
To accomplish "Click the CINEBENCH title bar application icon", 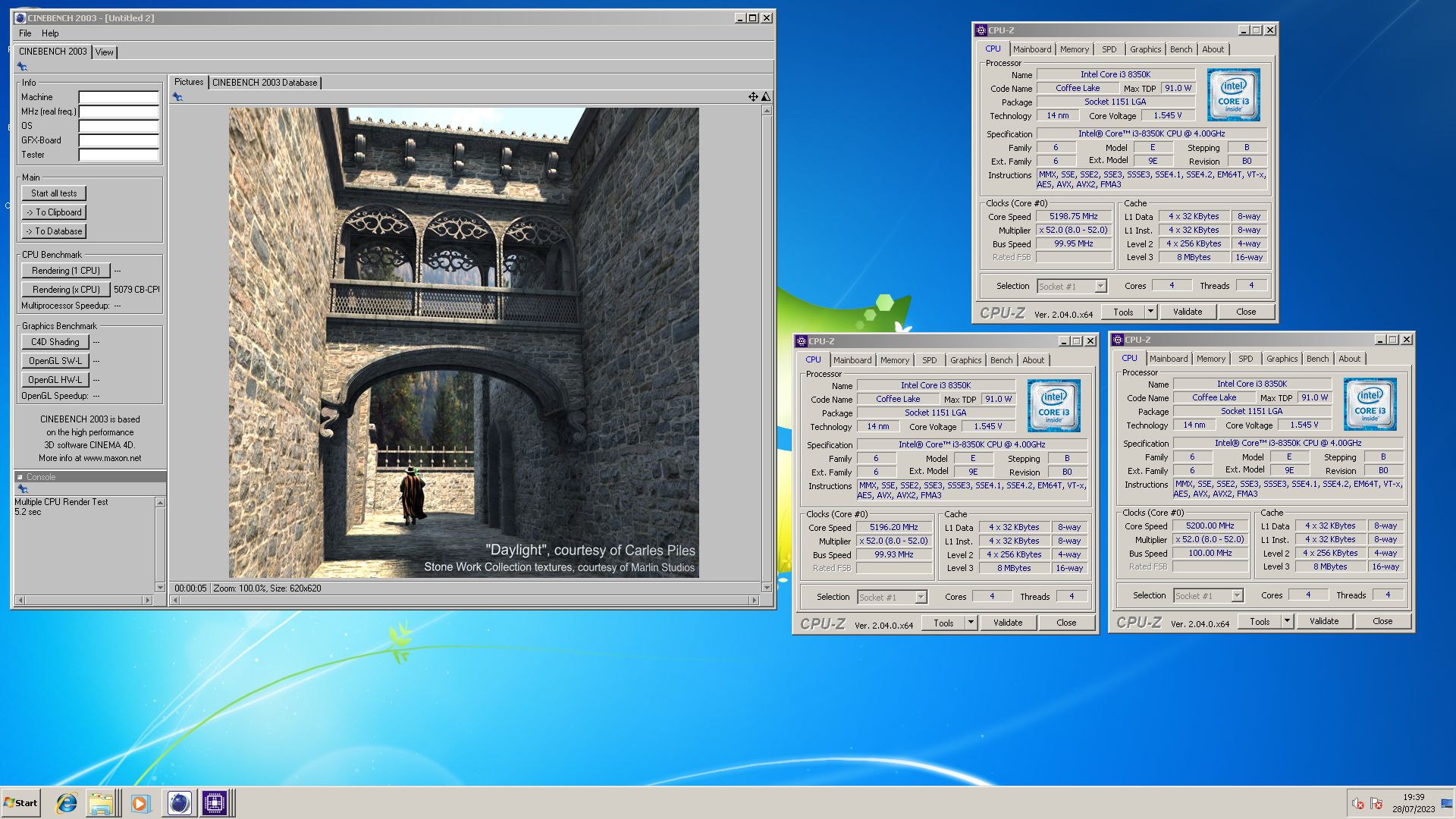I will click(x=20, y=17).
